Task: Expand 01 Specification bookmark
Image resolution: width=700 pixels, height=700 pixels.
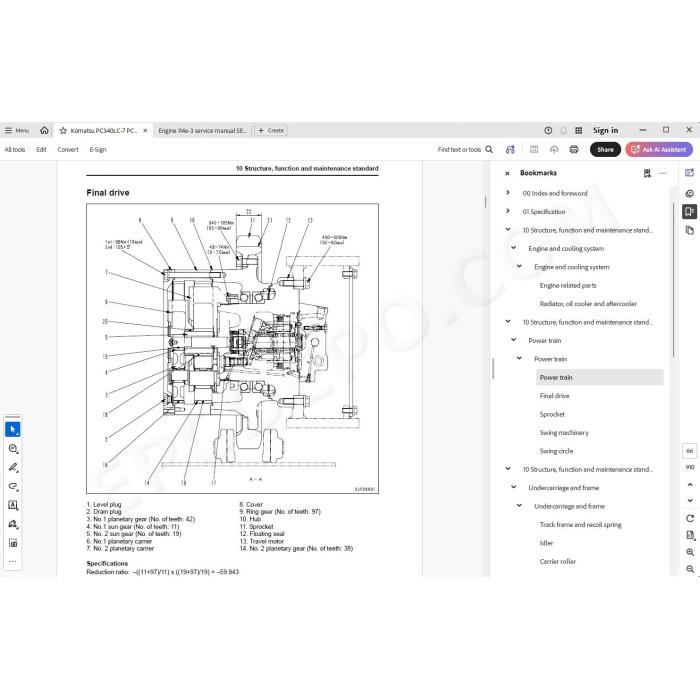Action: (508, 211)
